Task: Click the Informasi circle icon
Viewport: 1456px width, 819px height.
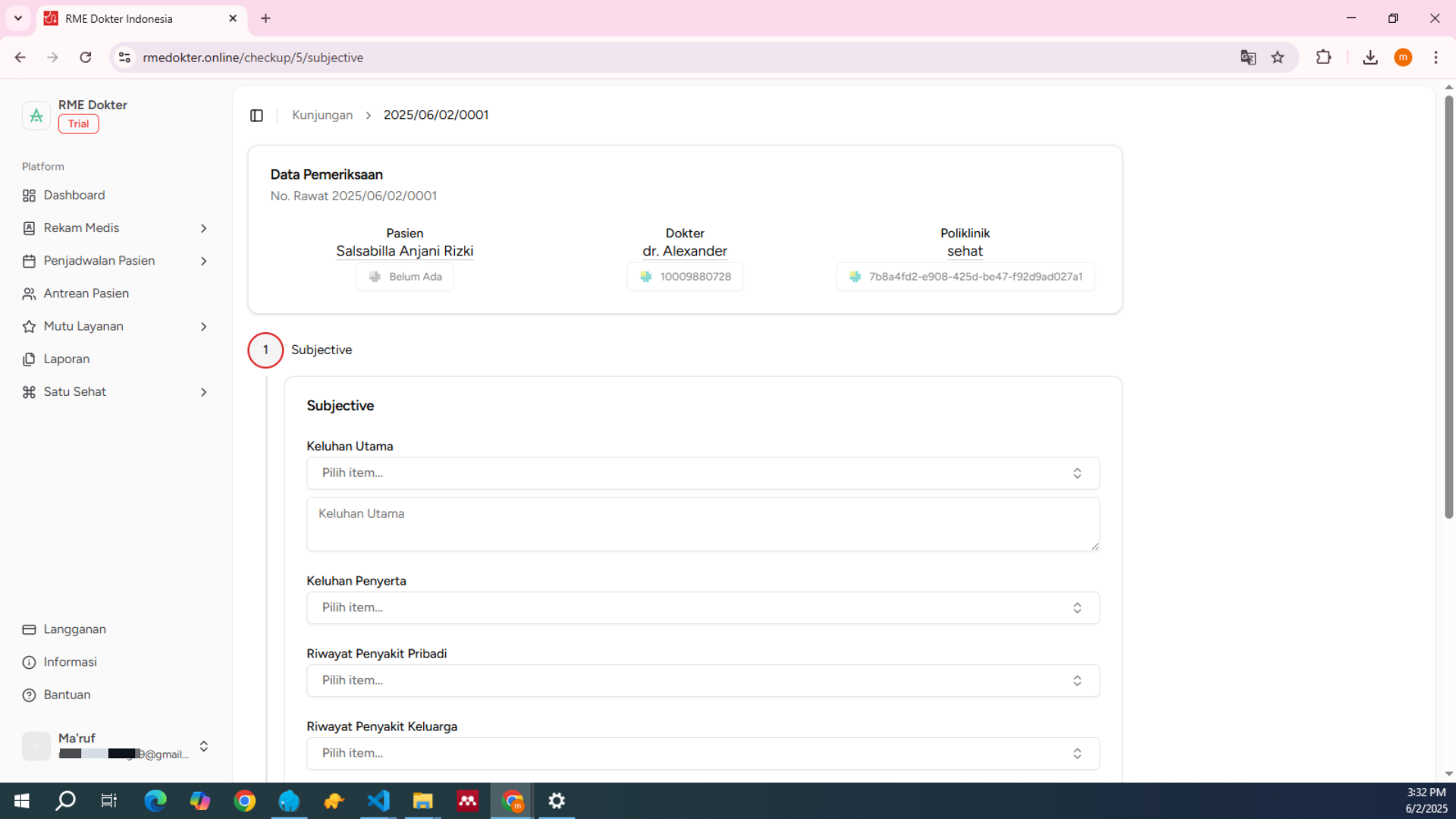Action: click(x=29, y=662)
